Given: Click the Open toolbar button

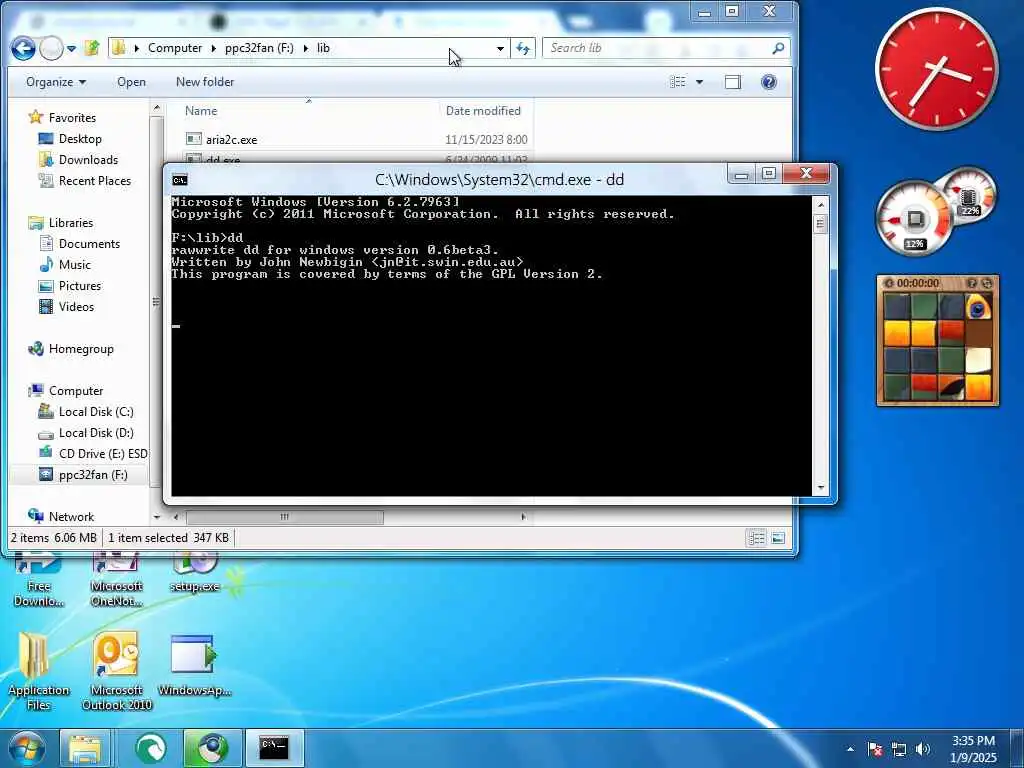Looking at the screenshot, I should [131, 82].
